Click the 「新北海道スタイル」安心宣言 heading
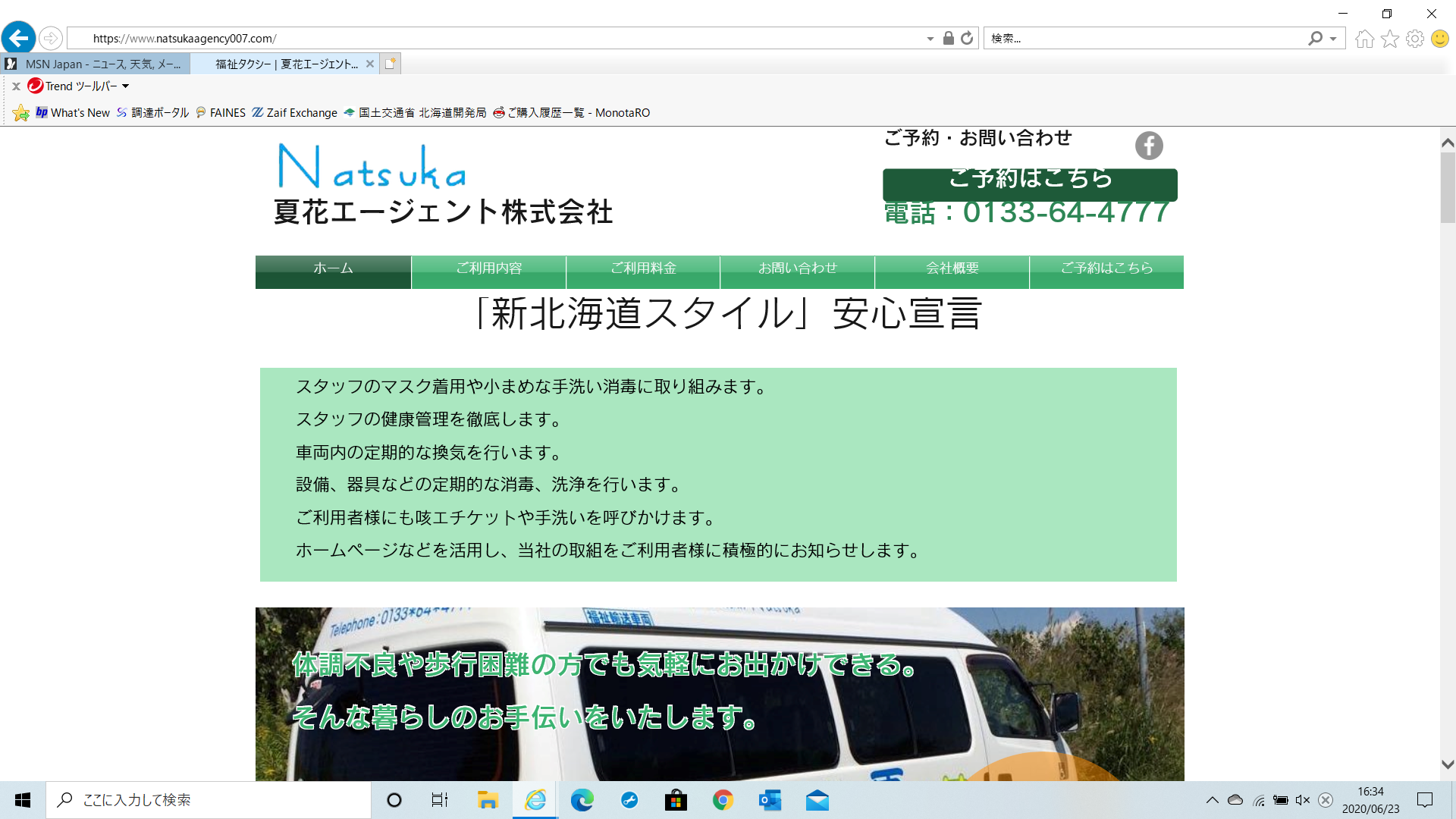 coord(728,314)
